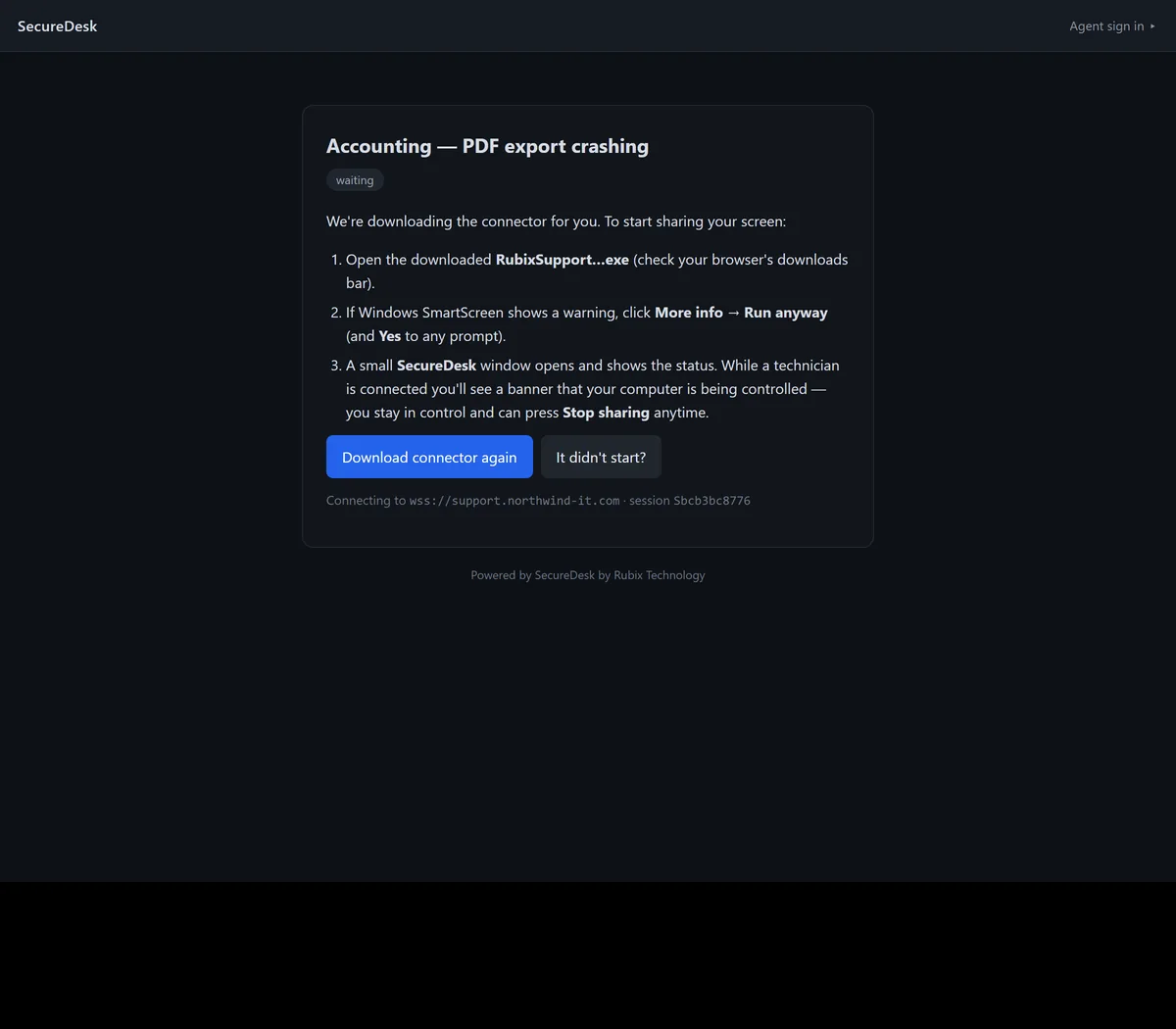Expand the Agent sign in menu
Screen dimensions: 1176x1029
pos(1112,26)
